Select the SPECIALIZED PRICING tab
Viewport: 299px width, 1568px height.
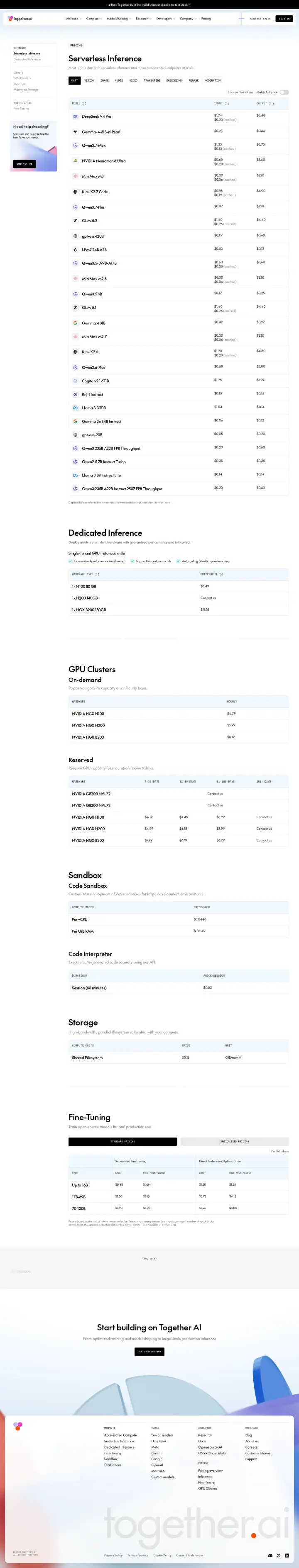[235, 1141]
